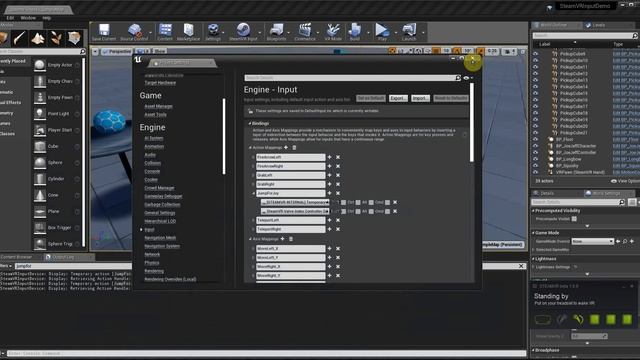
Task: Select the Cube actor icon in Modes
Action: (40, 146)
